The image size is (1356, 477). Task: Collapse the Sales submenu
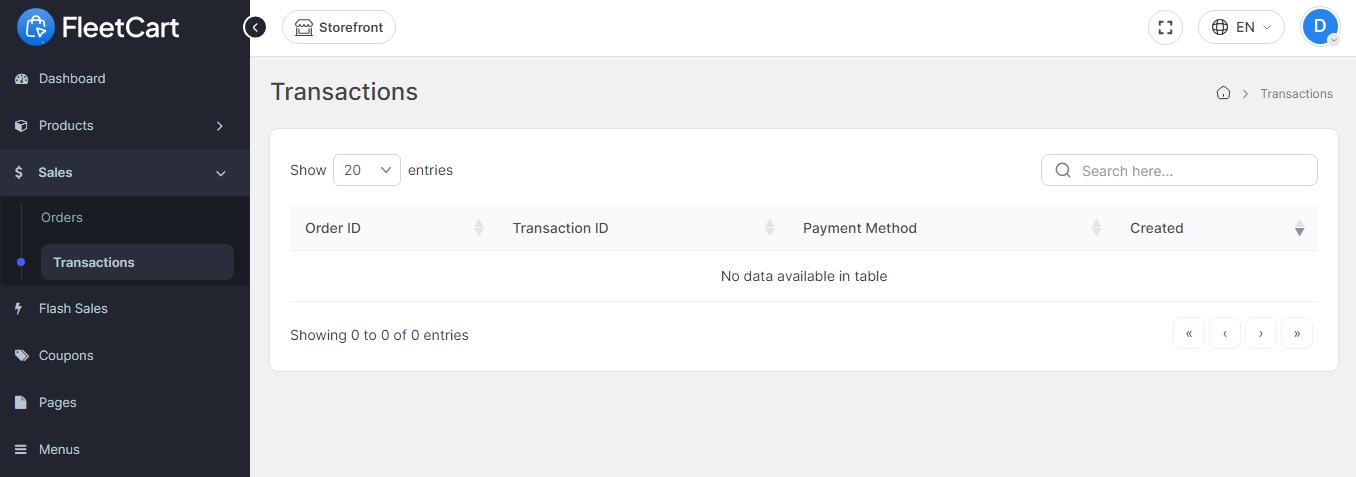tap(125, 172)
